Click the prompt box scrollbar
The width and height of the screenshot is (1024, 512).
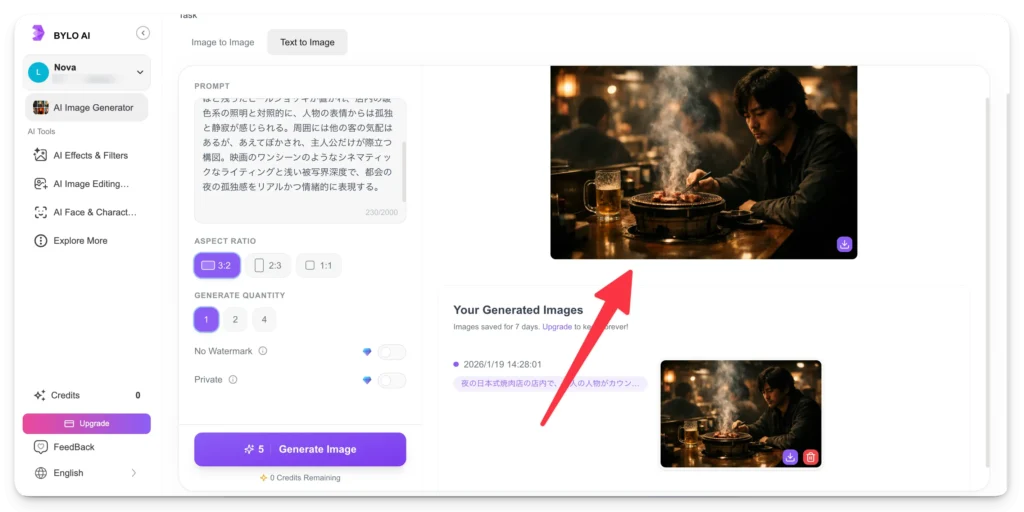tap(404, 171)
